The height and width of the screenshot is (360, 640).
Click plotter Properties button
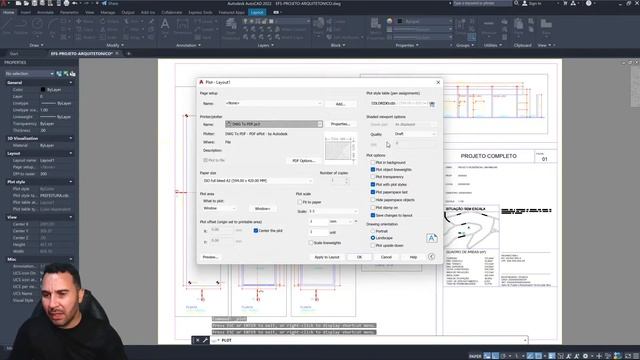[x=340, y=124]
